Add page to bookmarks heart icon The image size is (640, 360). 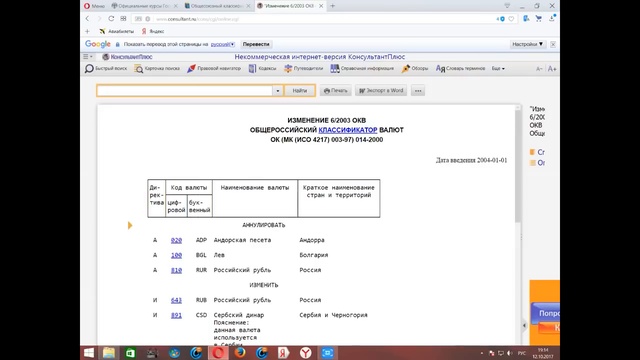pos(511,19)
